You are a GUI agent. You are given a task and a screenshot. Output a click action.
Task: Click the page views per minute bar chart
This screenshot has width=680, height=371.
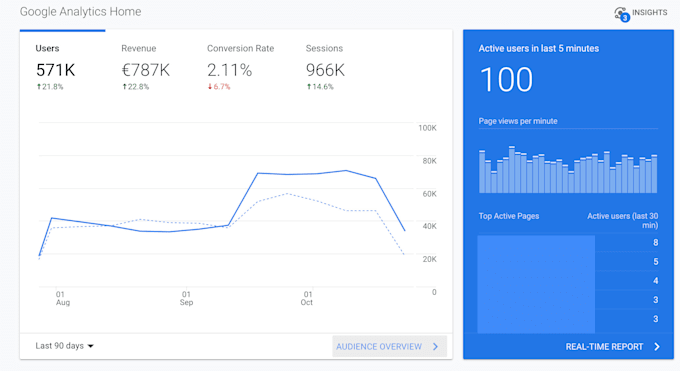(x=568, y=170)
